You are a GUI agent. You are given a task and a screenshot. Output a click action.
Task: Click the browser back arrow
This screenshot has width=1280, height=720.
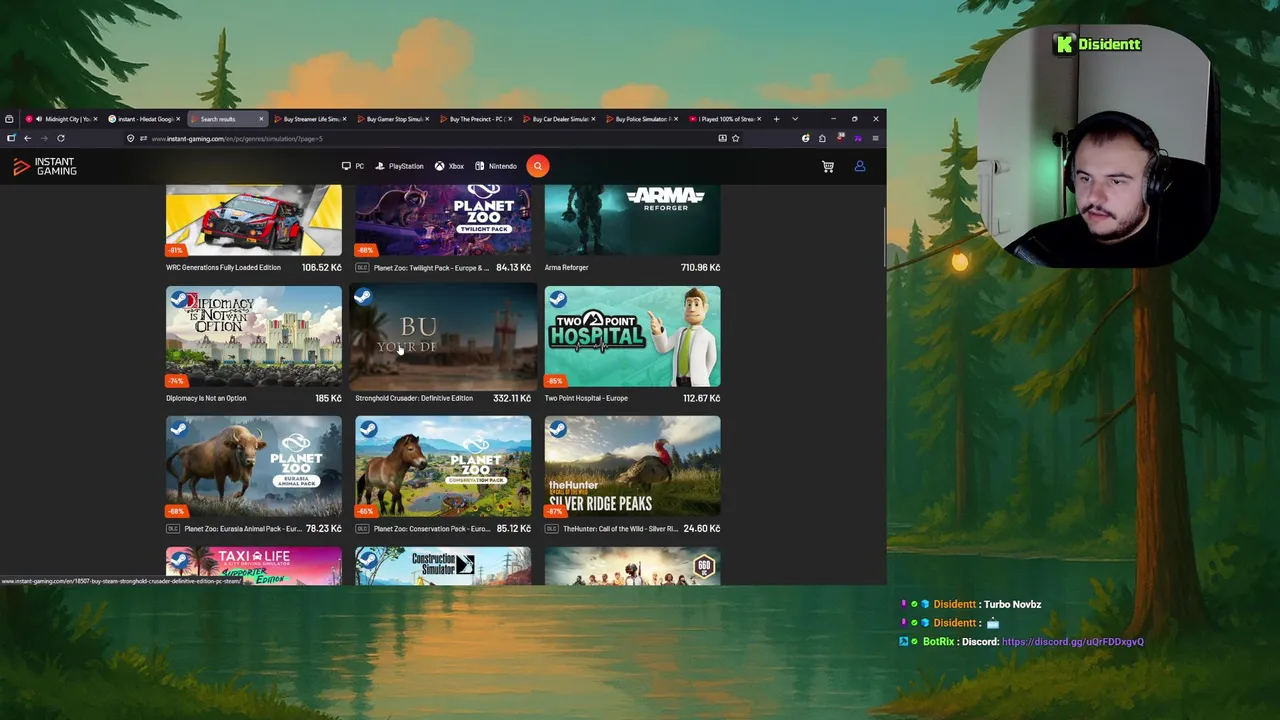click(27, 138)
